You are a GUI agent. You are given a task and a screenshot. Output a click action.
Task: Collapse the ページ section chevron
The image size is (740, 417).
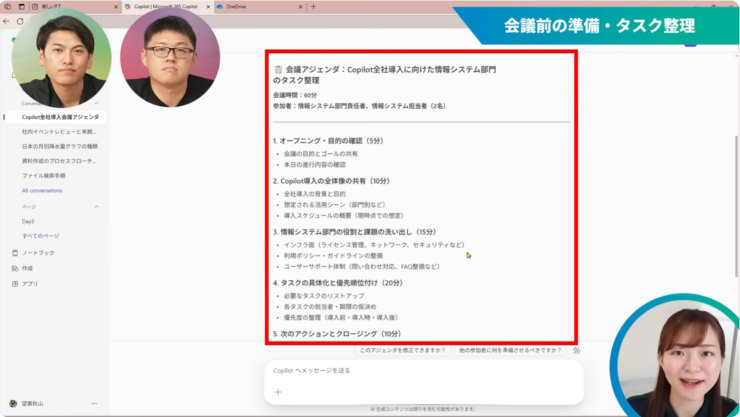[96, 207]
